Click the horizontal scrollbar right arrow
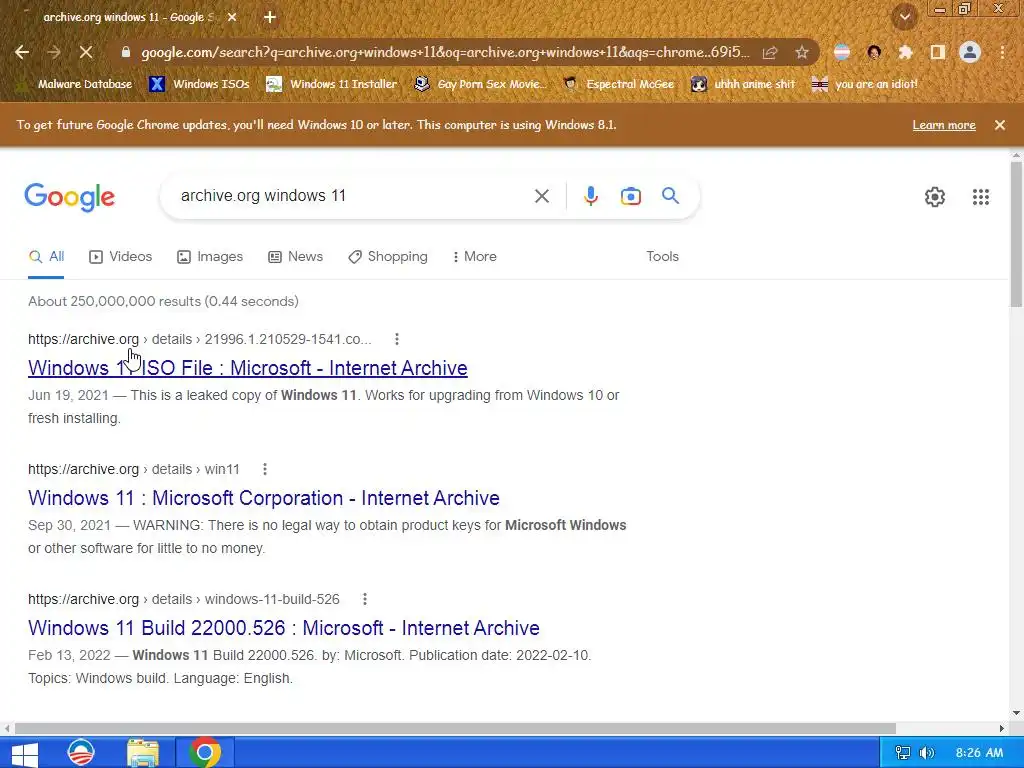This screenshot has height=768, width=1024. click(x=1001, y=728)
